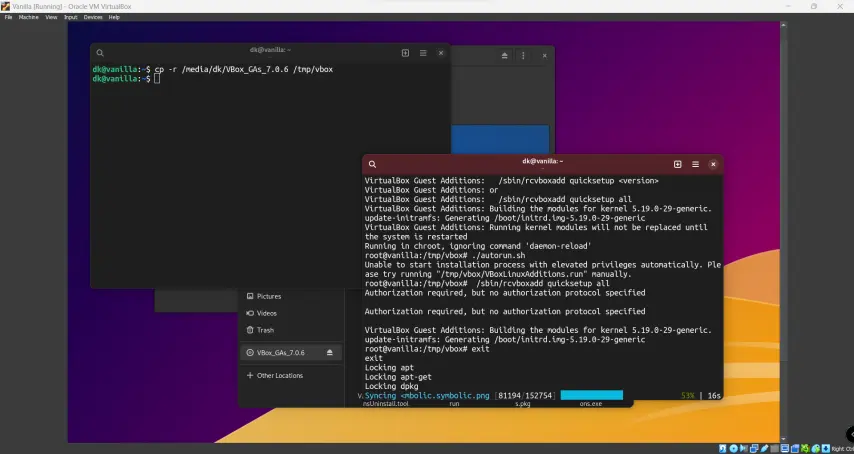This screenshot has width=854, height=454.
Task: Open the File menu in VirtualBox
Action: click(8, 17)
